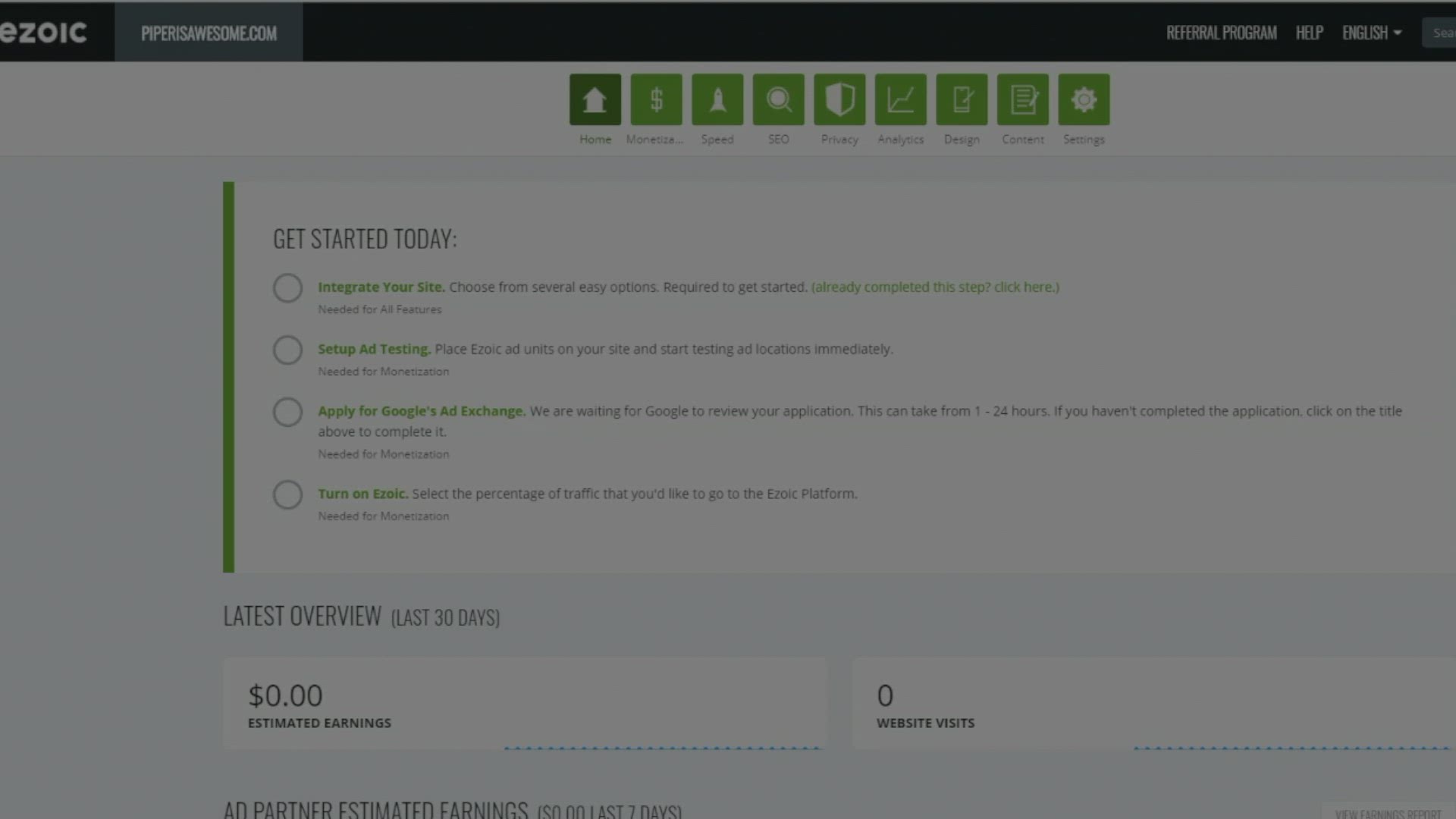Open the Analytics chart icon
The image size is (1456, 819).
[900, 99]
